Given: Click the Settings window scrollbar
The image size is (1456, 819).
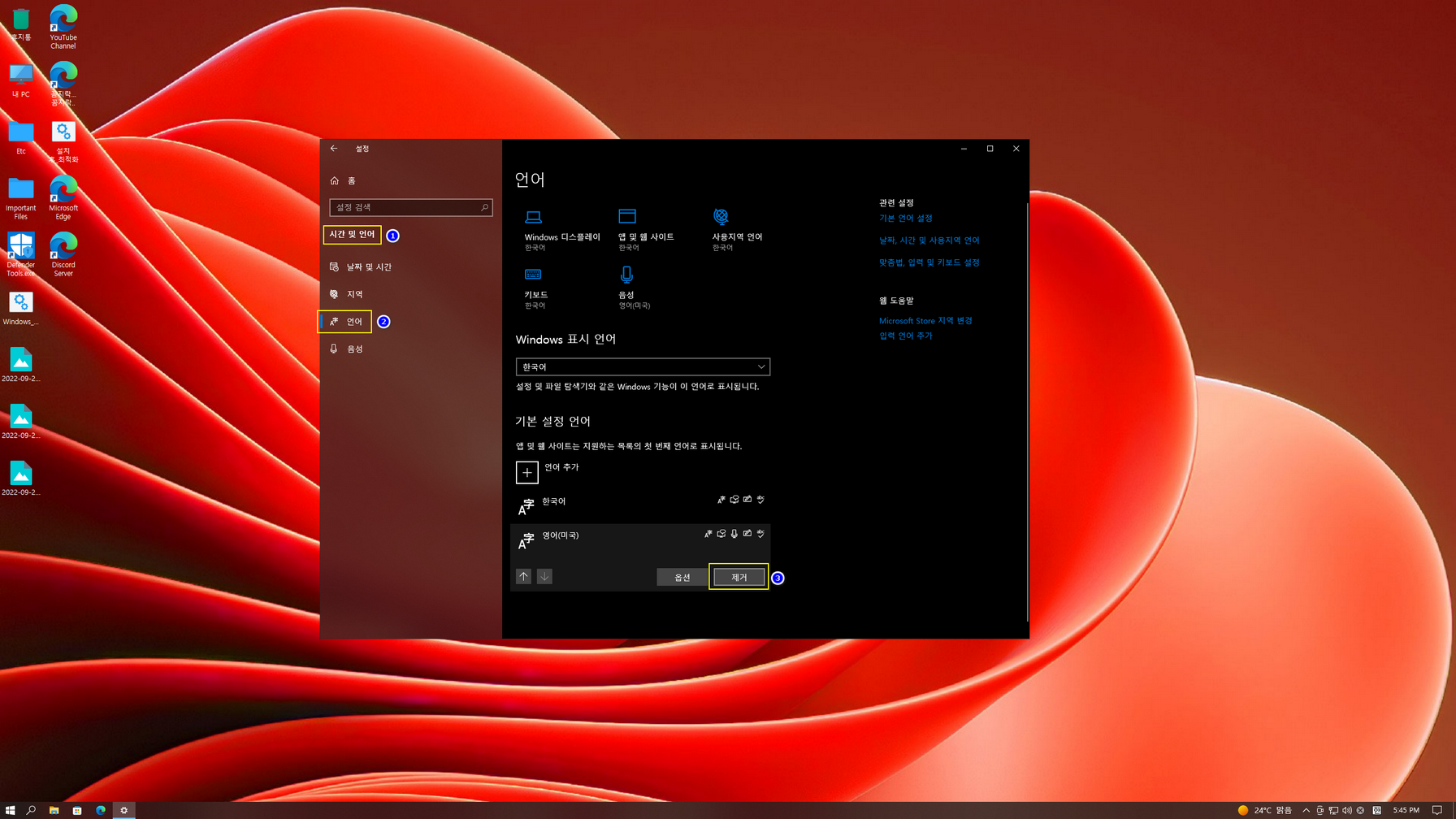Looking at the screenshot, I should [1027, 410].
